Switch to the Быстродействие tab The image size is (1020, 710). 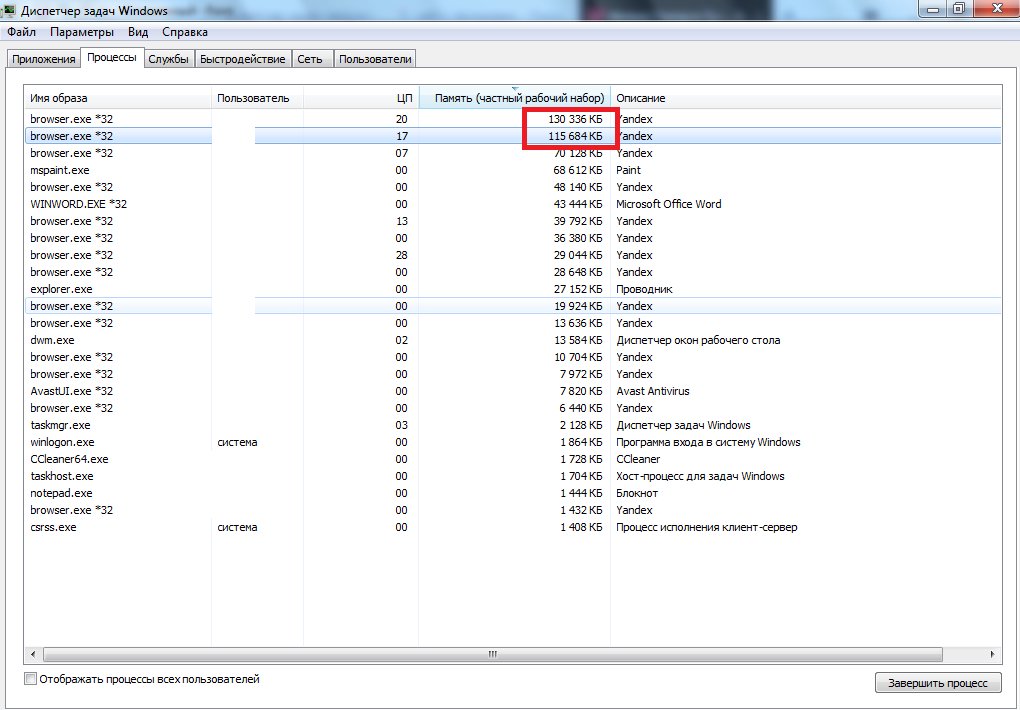242,59
